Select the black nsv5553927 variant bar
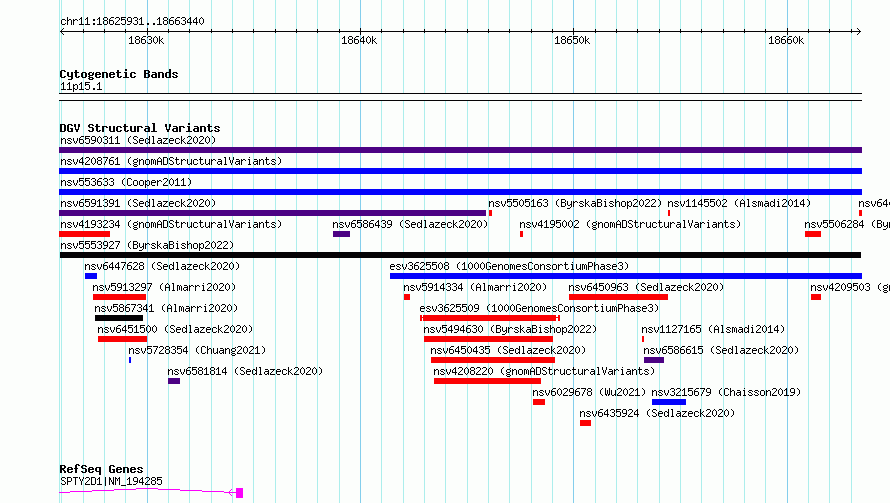The height and width of the screenshot is (503, 890). point(460,255)
